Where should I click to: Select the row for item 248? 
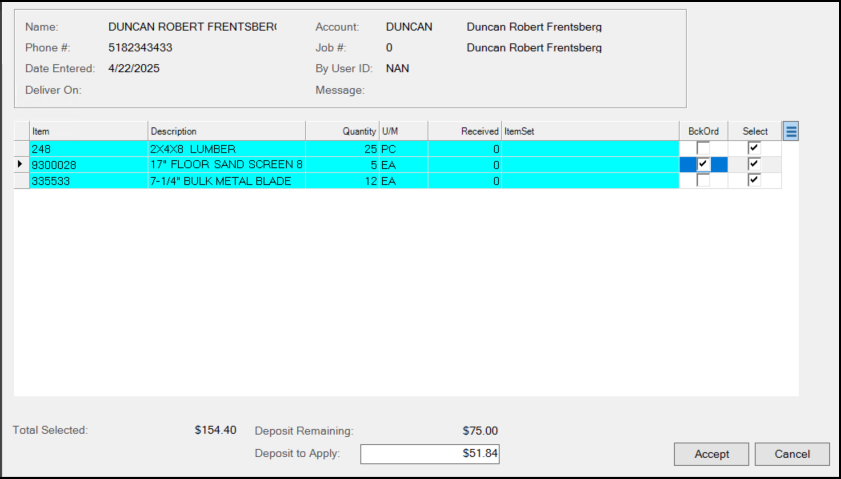coord(88,148)
